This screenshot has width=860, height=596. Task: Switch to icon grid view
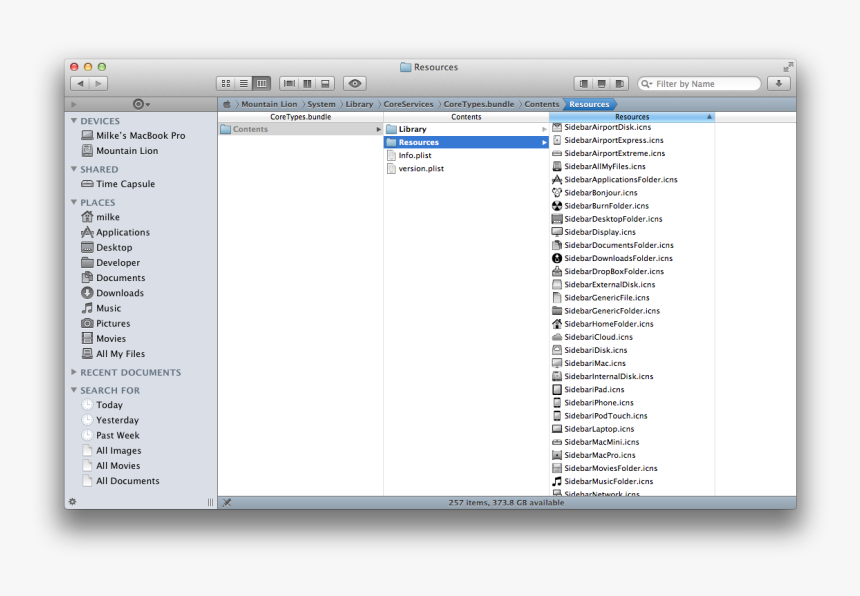click(225, 83)
